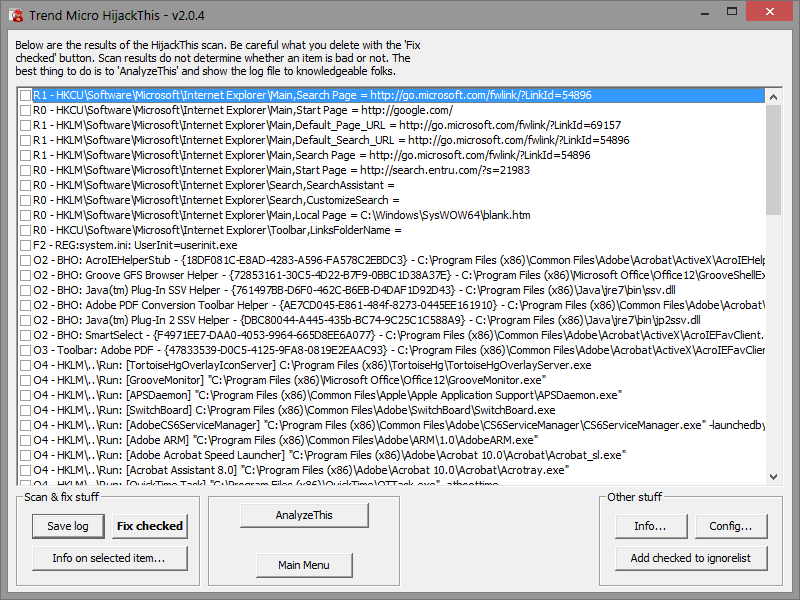Enable checkbox for O4 GrooveMonitor entry

[25, 380]
